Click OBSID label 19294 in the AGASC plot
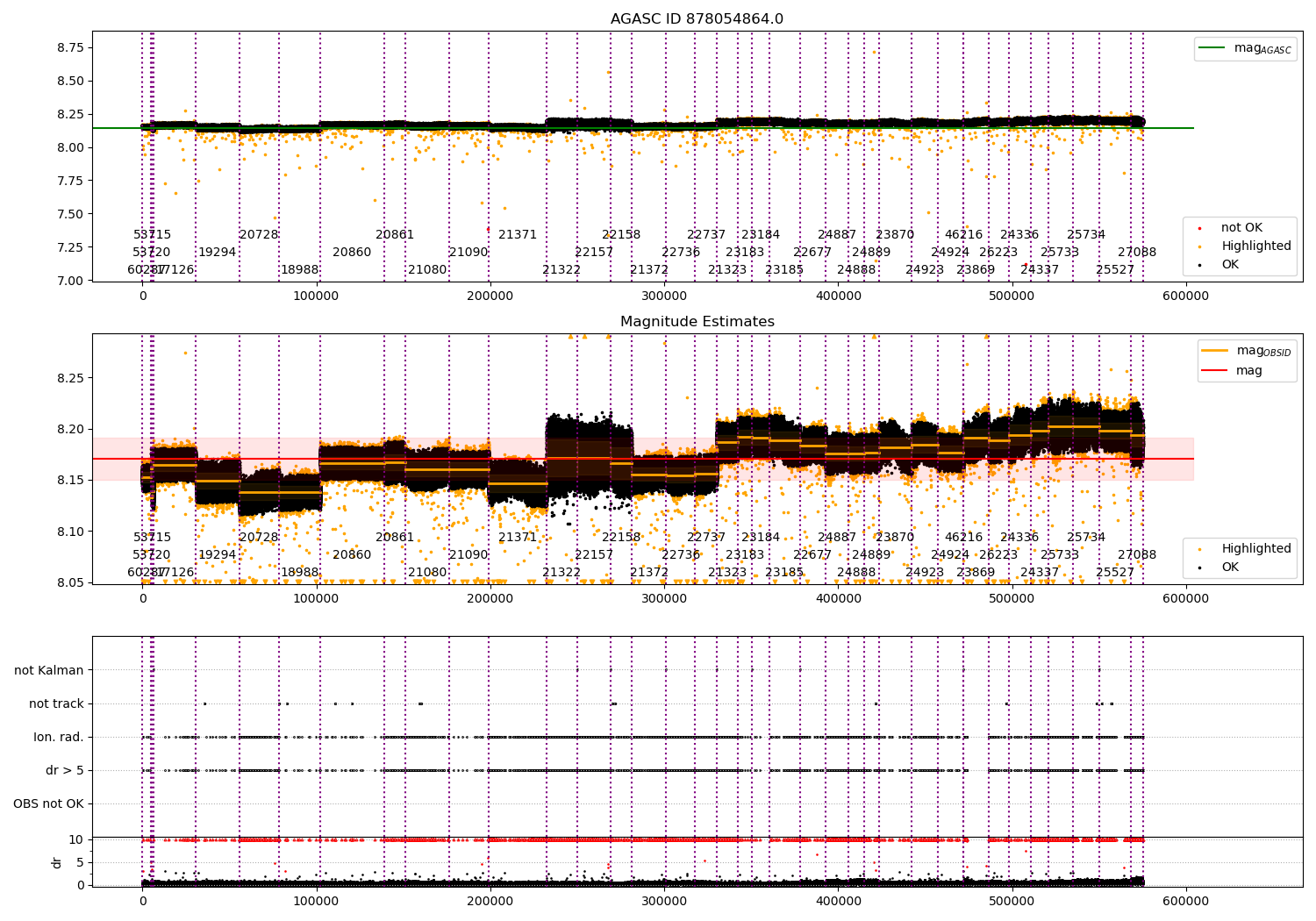The height and width of the screenshot is (921, 1316). pos(217,253)
